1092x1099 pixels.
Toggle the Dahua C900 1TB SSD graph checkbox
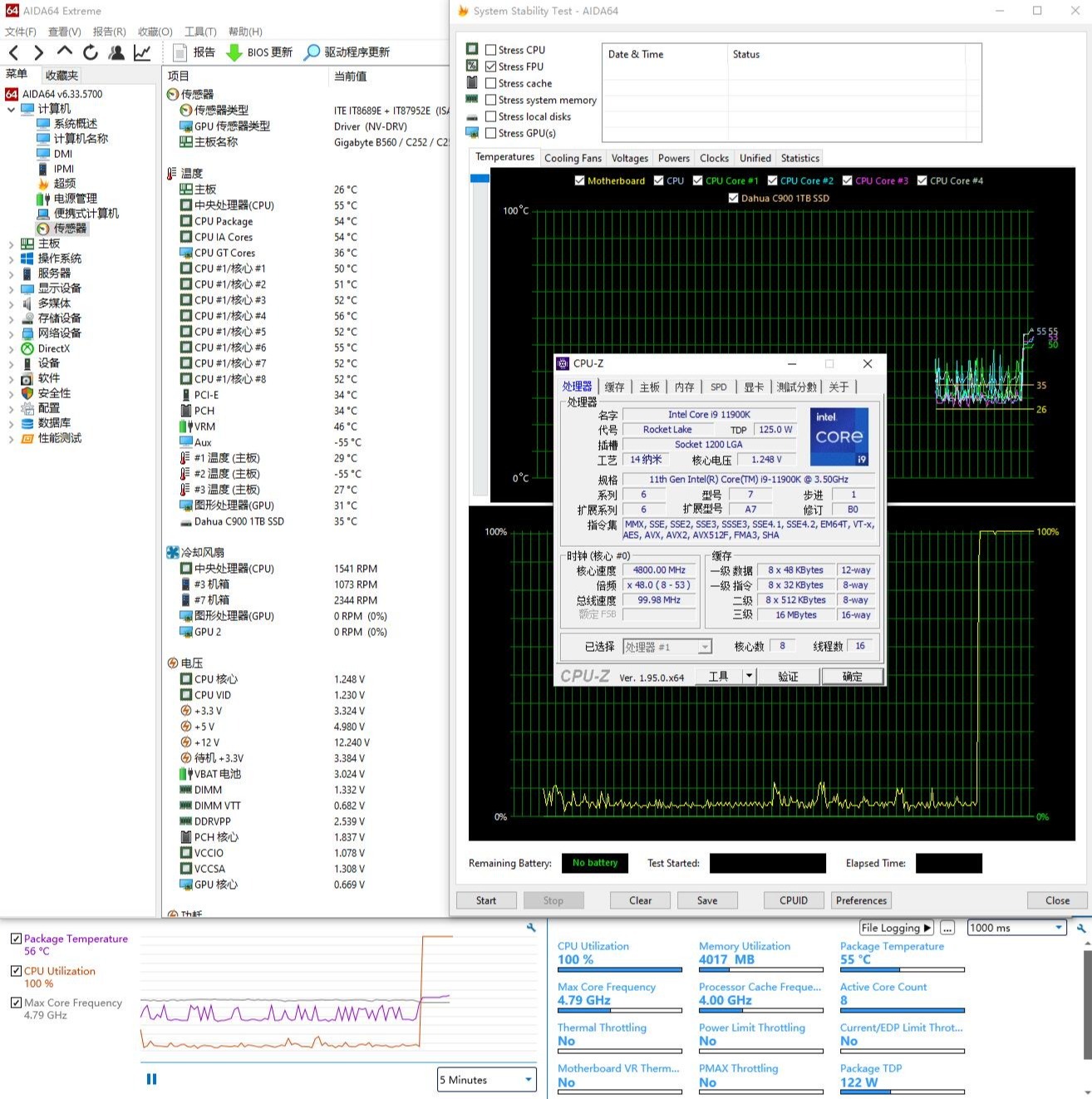(x=733, y=198)
